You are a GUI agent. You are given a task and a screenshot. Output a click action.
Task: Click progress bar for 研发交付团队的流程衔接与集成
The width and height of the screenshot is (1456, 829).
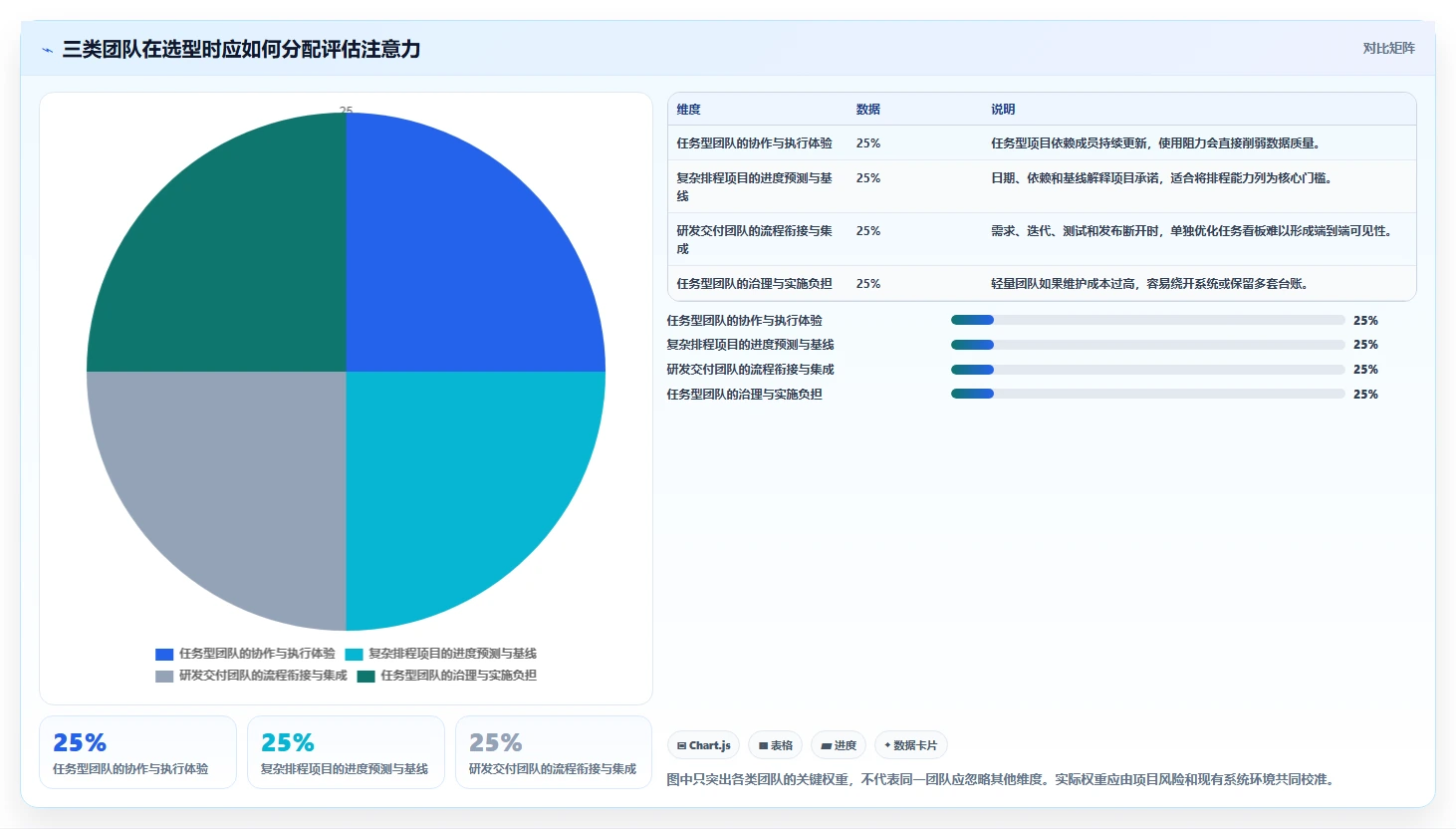(1147, 370)
